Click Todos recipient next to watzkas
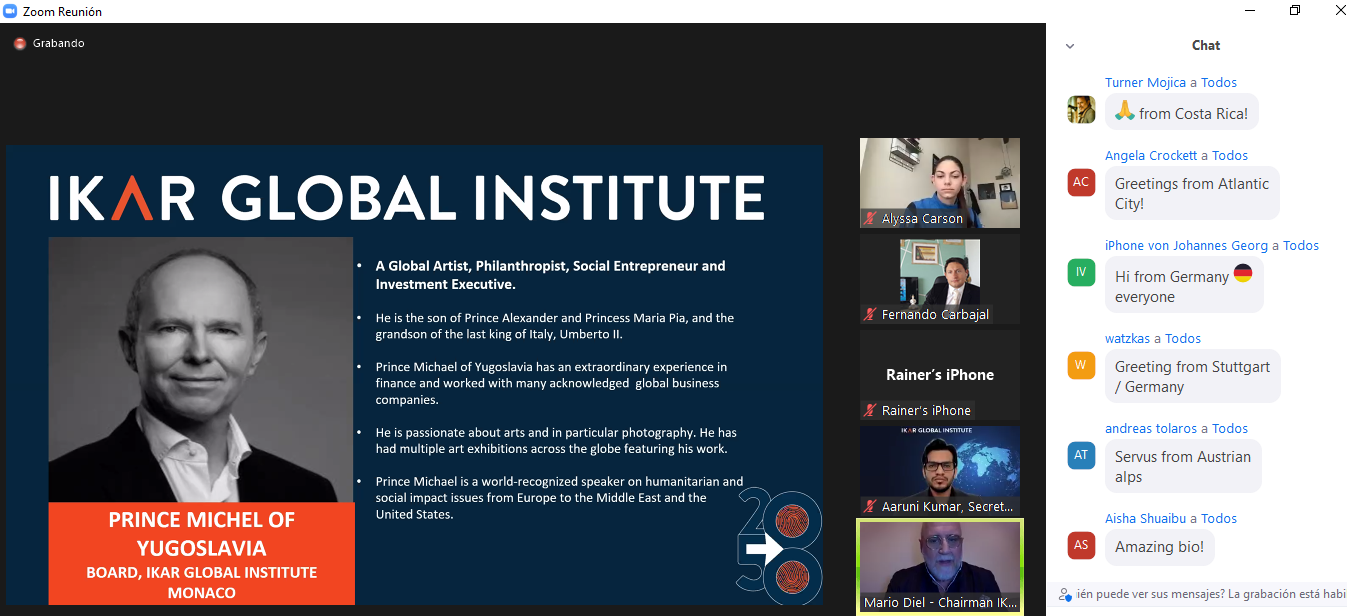 [1183, 339]
